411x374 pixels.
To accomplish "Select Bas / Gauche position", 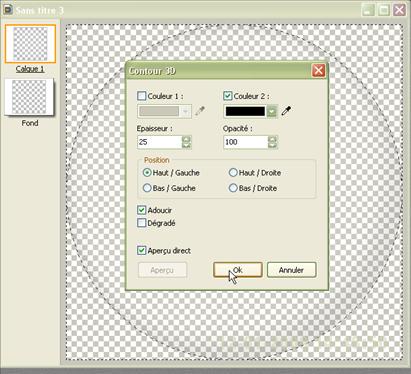I will [147, 188].
